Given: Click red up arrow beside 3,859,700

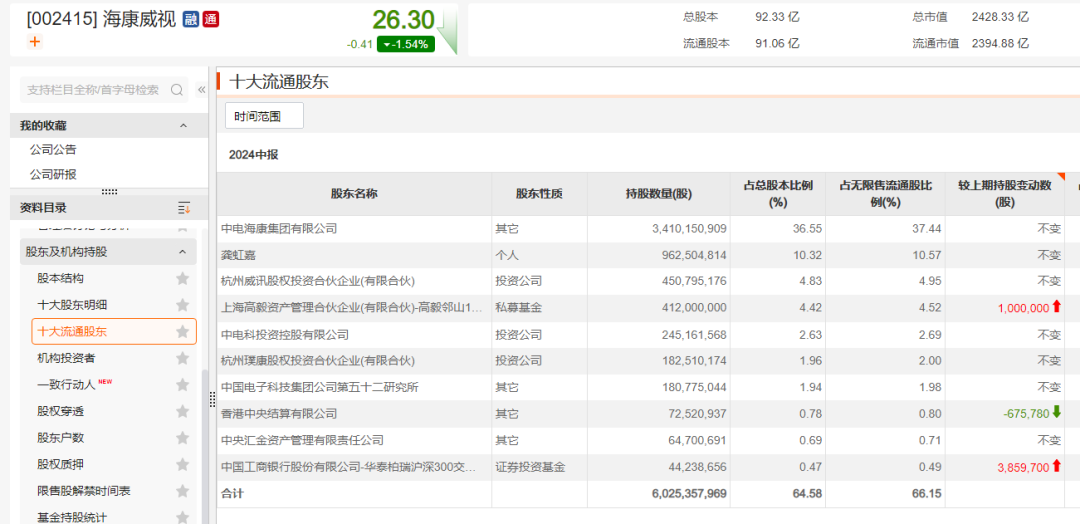Looking at the screenshot, I should (x=1057, y=466).
